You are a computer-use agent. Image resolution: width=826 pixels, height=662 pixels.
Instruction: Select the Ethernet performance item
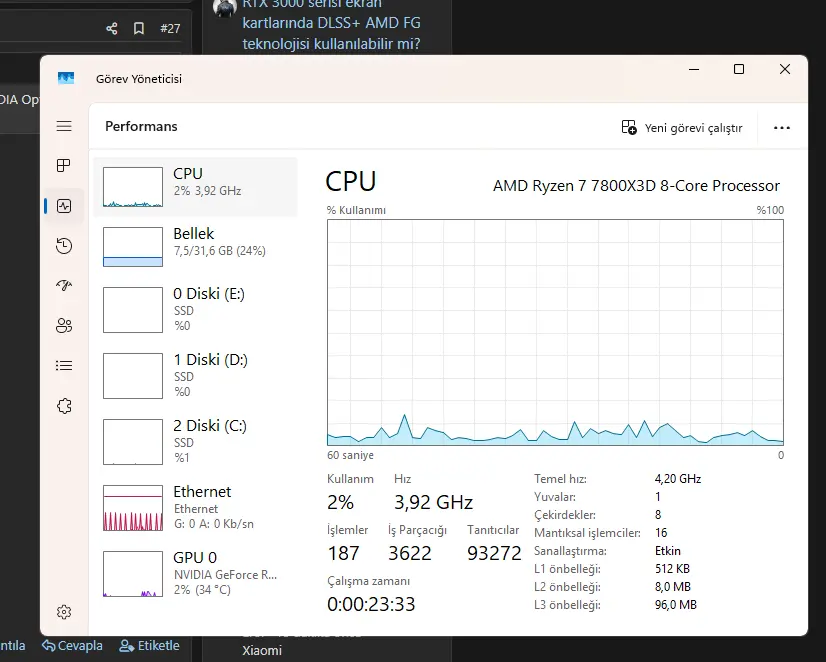195,507
